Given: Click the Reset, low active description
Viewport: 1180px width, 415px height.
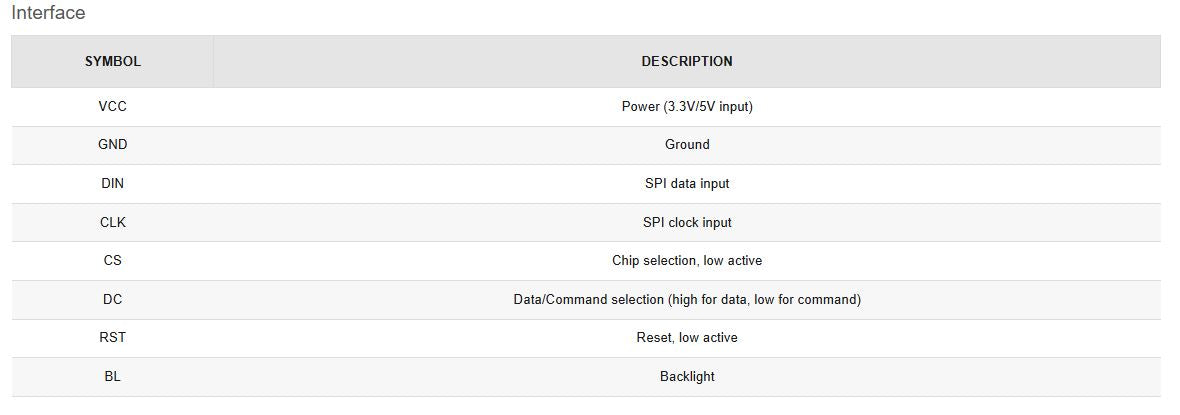Looking at the screenshot, I should [x=686, y=338].
